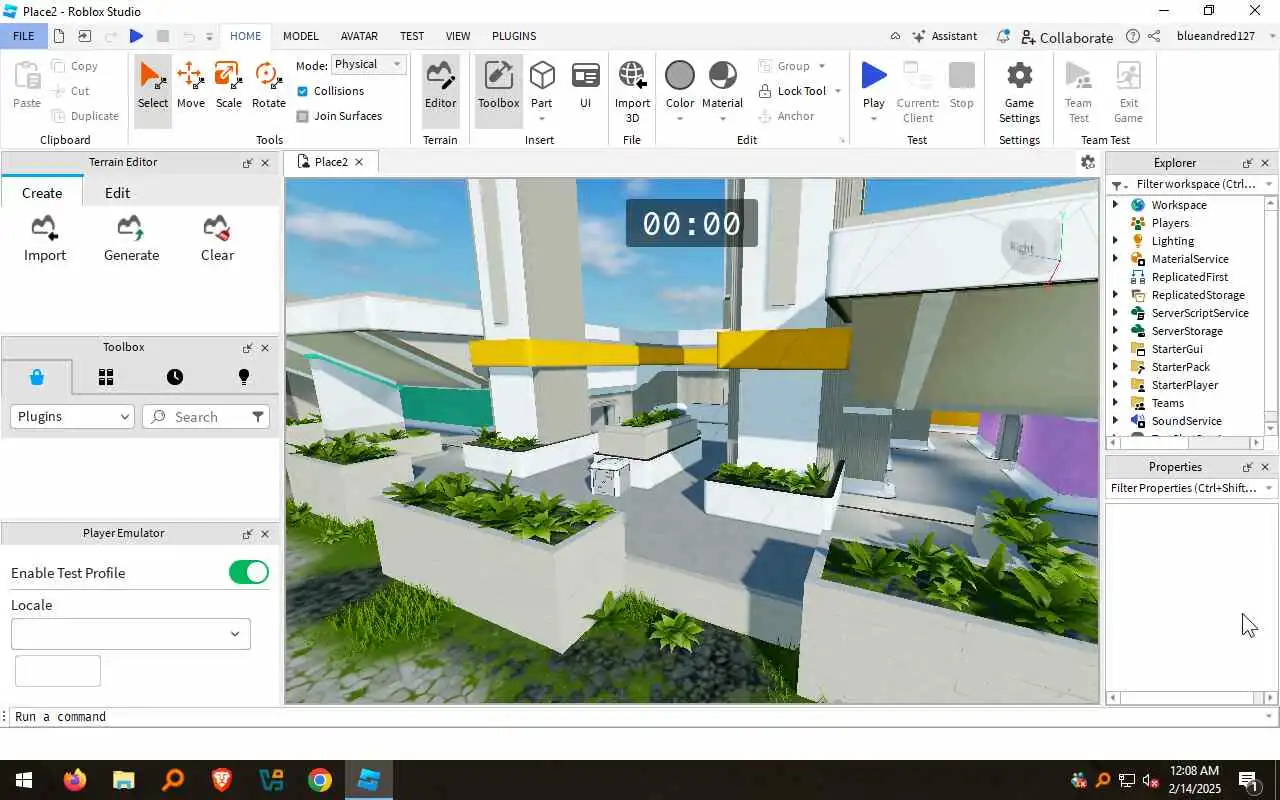
Task: Select the Move tool
Action: (190, 85)
